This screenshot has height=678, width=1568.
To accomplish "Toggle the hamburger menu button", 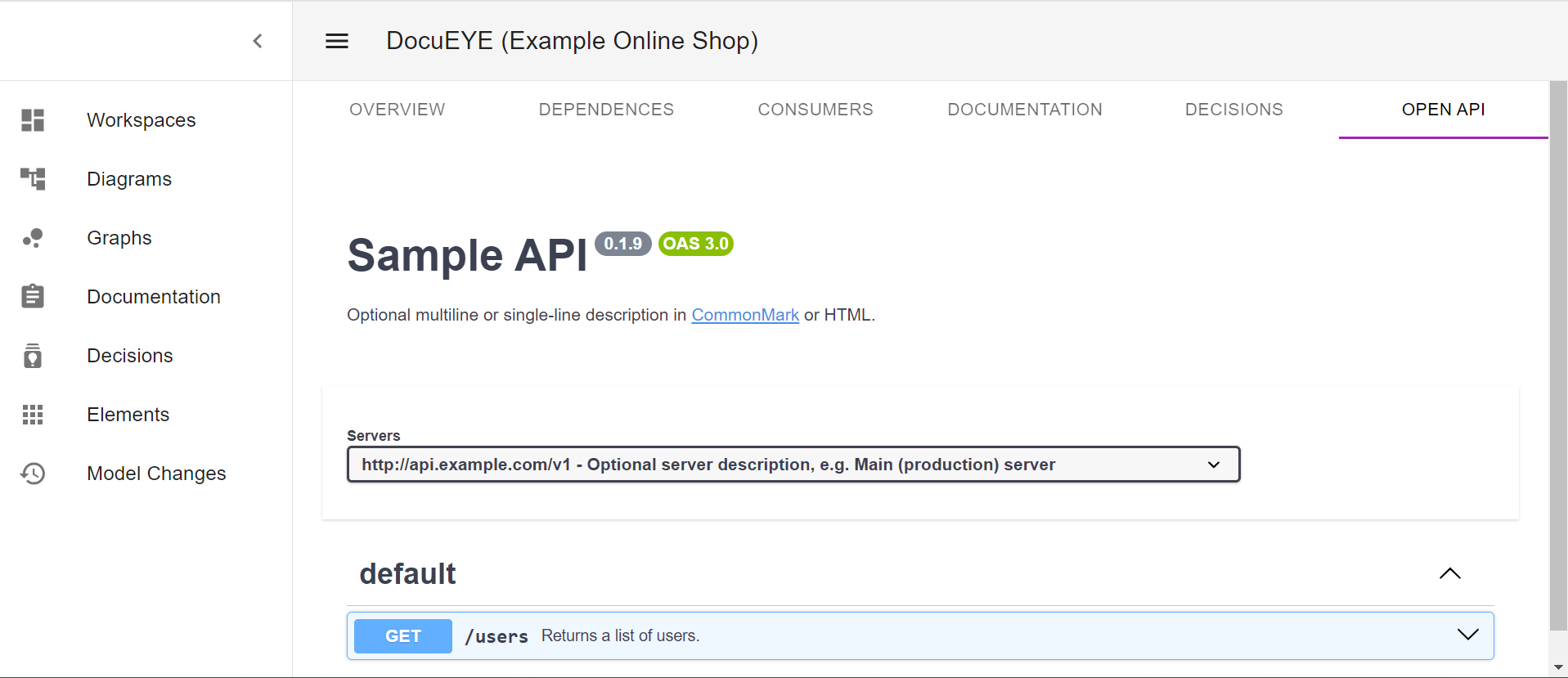I will [x=337, y=41].
